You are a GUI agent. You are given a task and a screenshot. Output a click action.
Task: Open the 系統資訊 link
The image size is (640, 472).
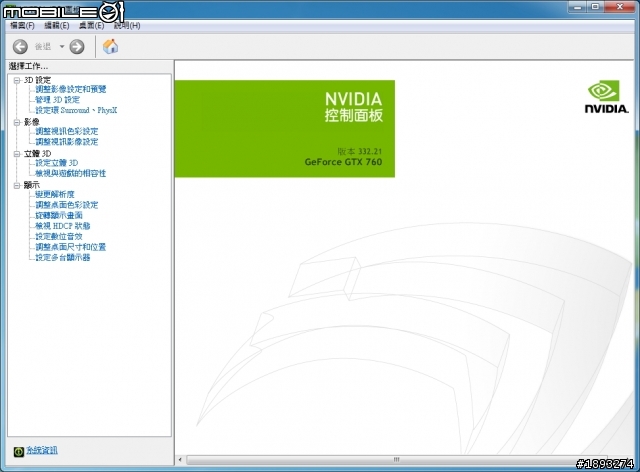click(x=42, y=450)
